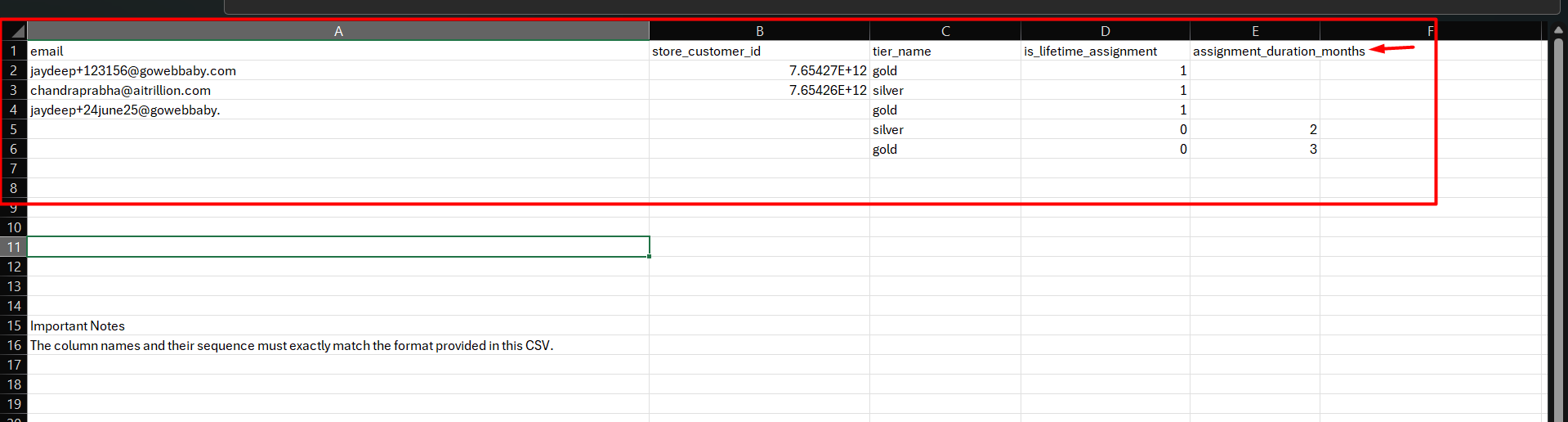Select row 15 header
The height and width of the screenshot is (422, 1568).
tap(14, 325)
